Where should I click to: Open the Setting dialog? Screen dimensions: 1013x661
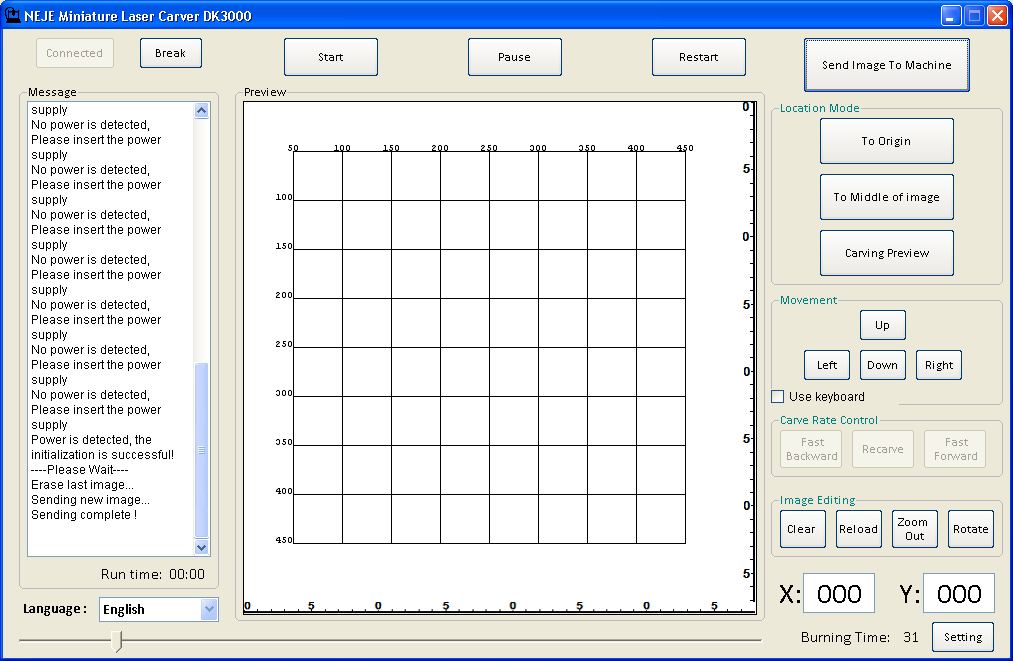pos(963,637)
